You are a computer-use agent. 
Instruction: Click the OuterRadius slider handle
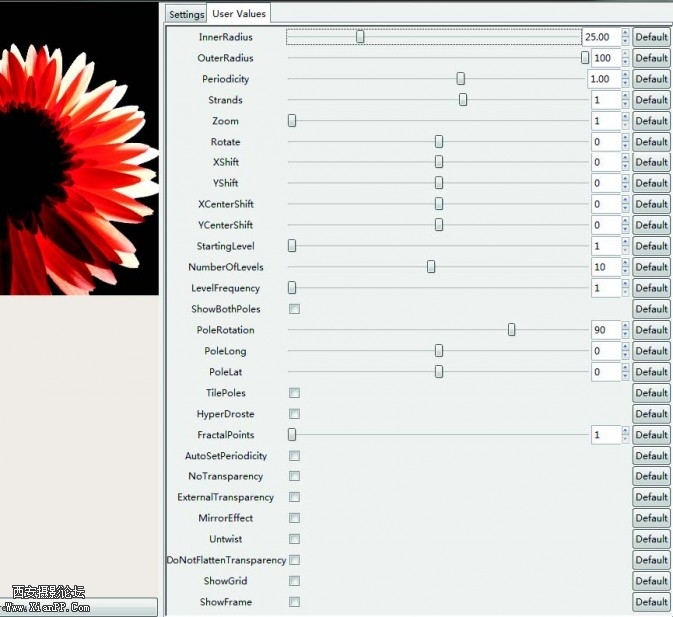585,57
